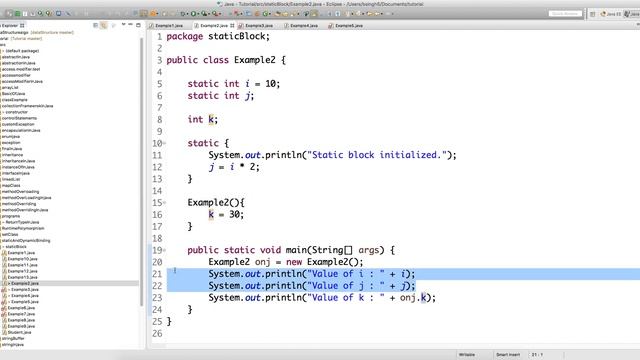
Task: Collapse the static block at line 10
Action: (x=164, y=143)
